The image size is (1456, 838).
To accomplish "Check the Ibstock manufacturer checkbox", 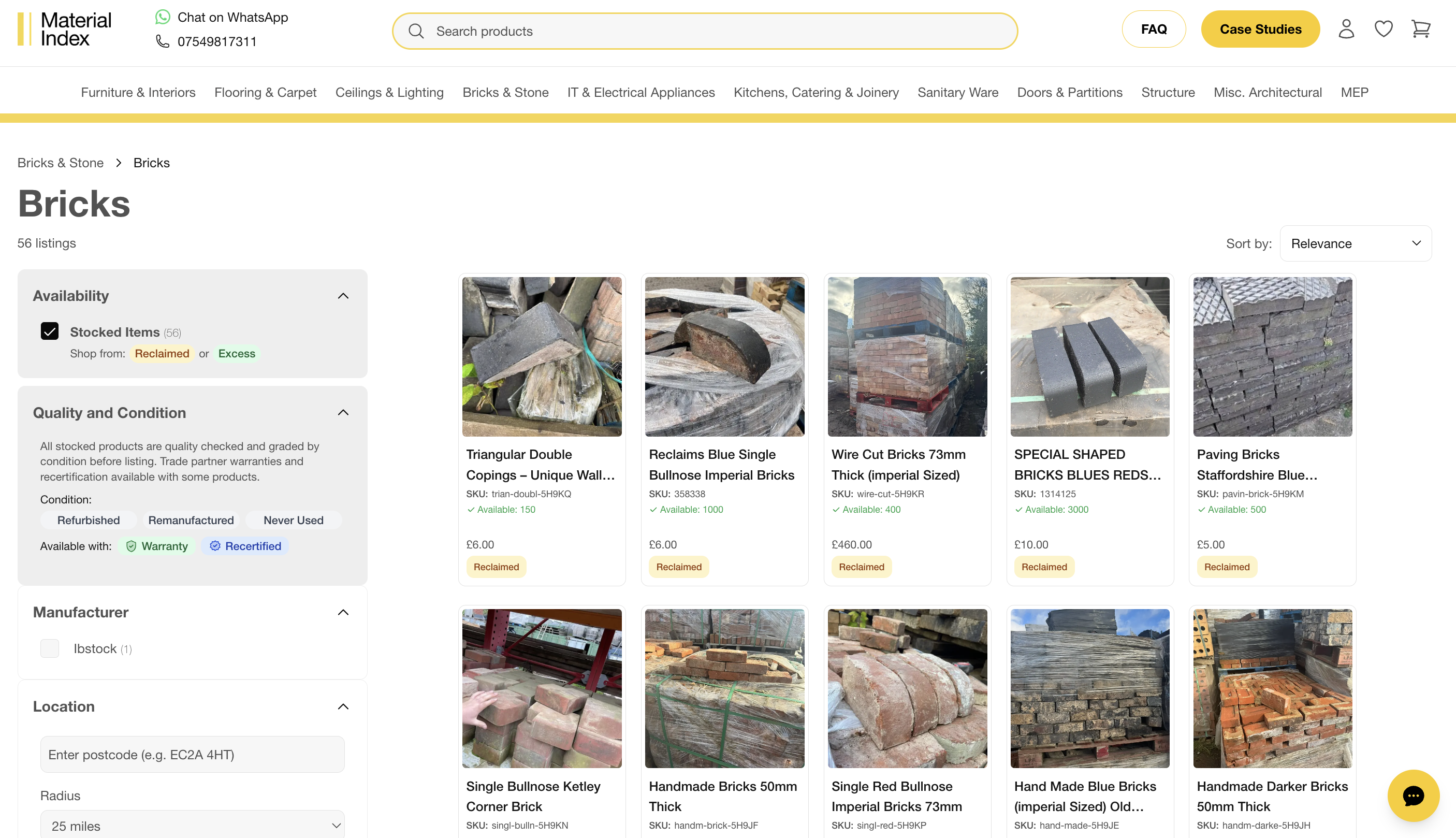I will (x=50, y=648).
